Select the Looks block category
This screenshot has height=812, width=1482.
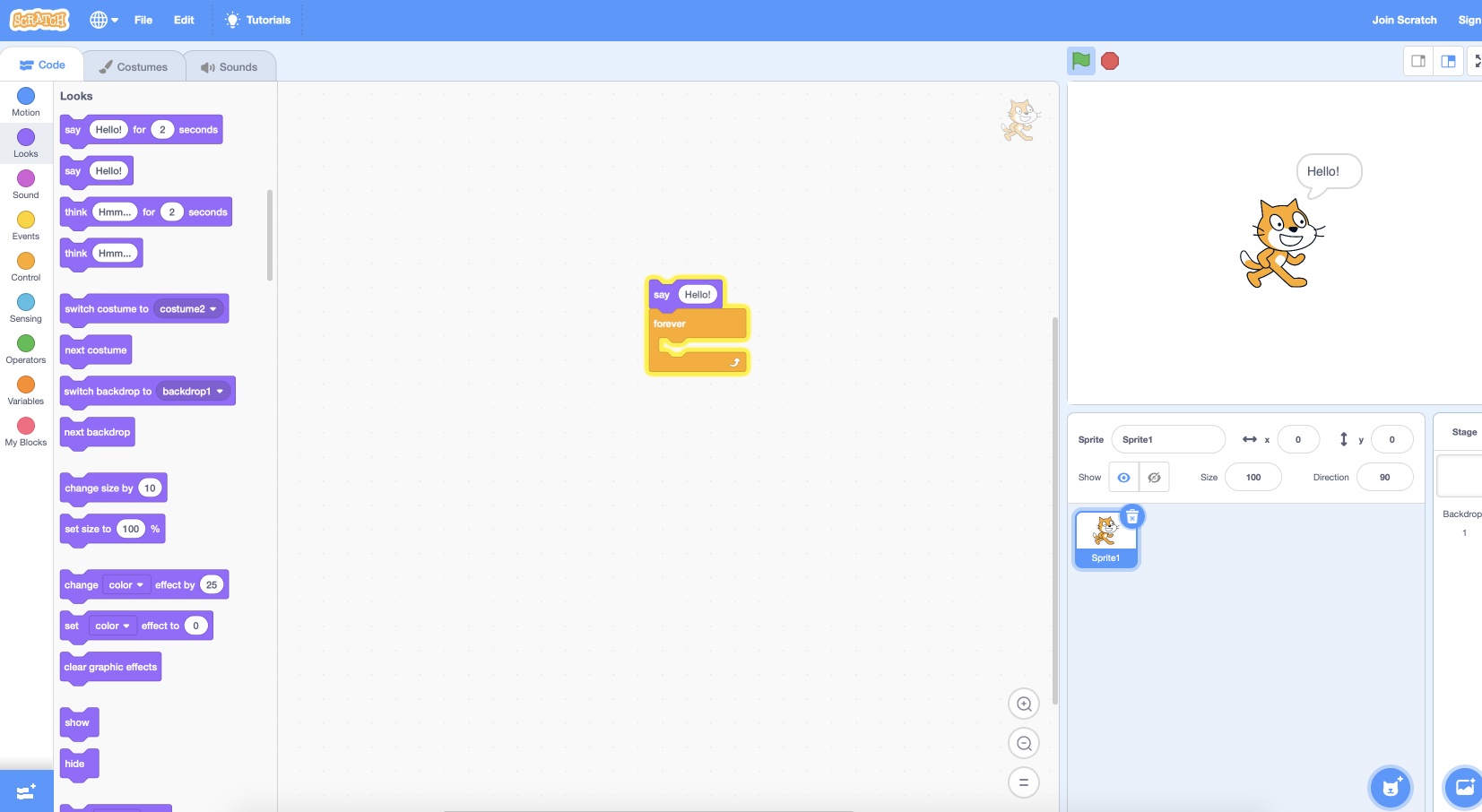click(x=26, y=143)
